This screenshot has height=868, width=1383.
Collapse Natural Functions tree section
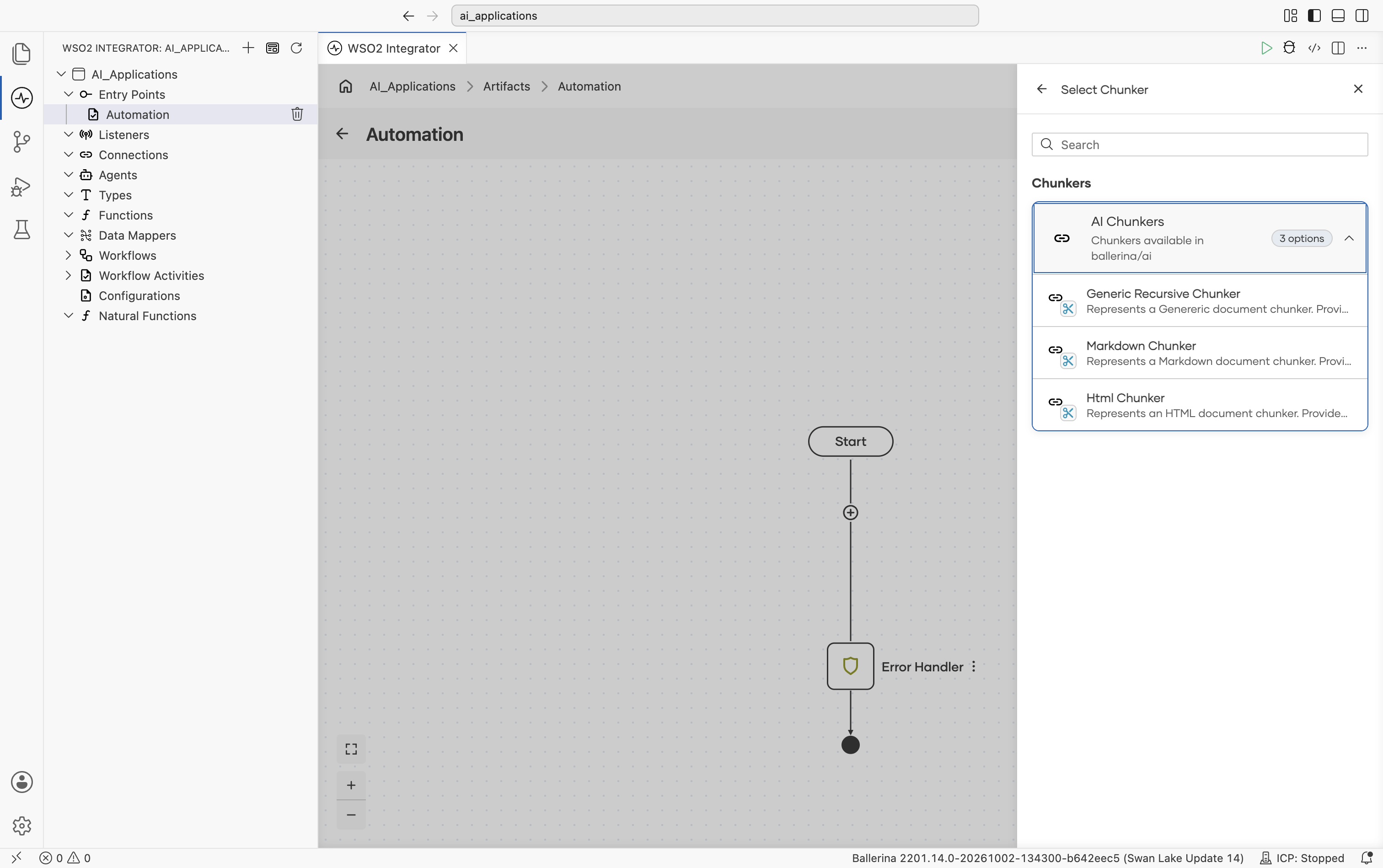68,315
